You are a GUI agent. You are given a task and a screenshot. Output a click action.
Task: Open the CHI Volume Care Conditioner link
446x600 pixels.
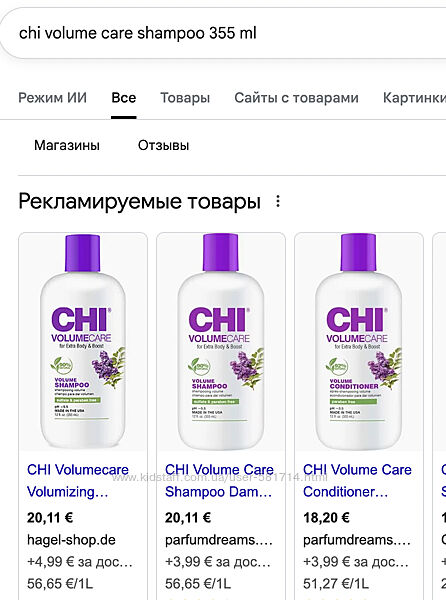point(357,481)
